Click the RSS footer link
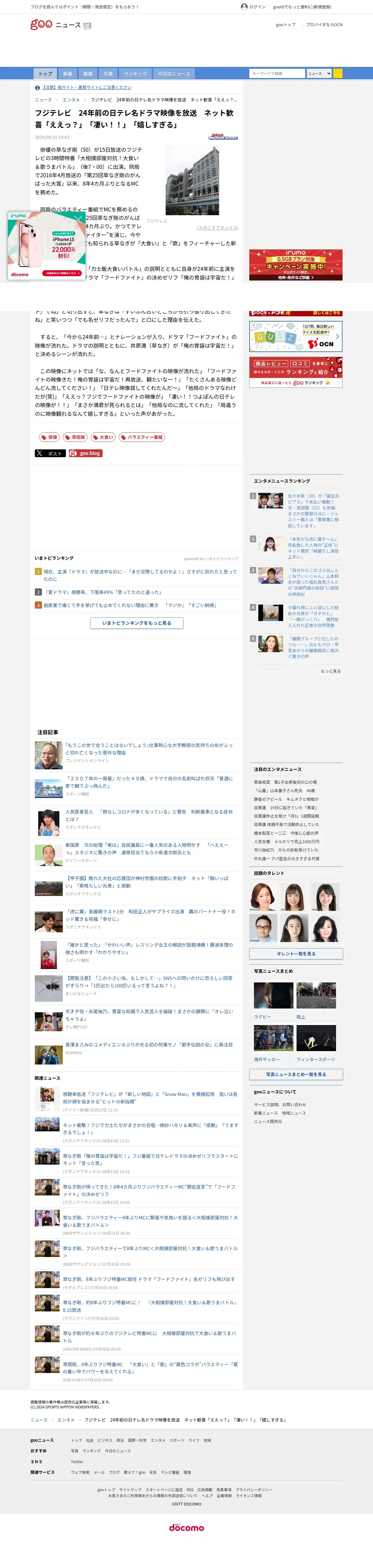 pos(190,1490)
